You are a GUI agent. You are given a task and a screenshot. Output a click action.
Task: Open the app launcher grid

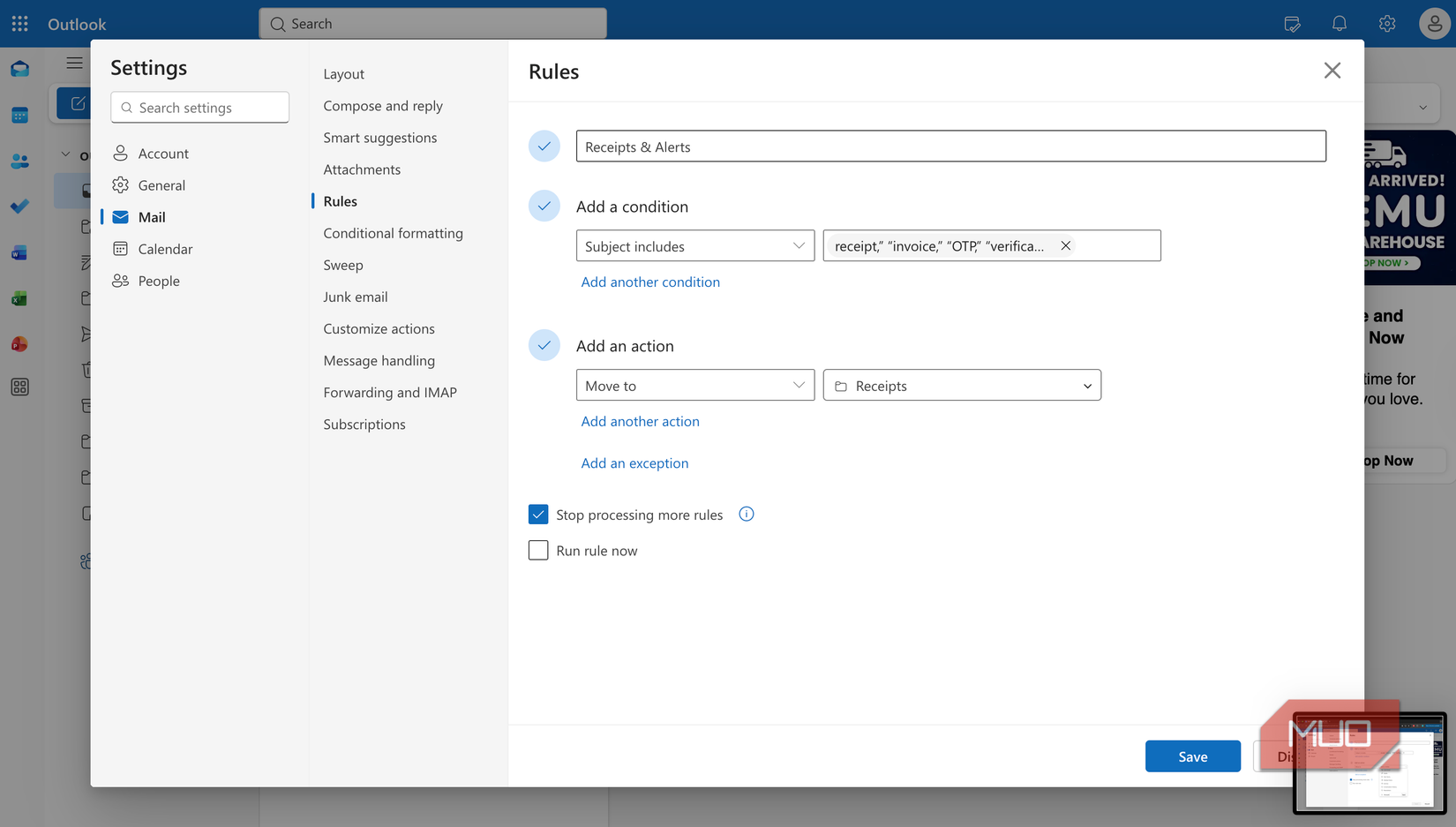(x=19, y=23)
